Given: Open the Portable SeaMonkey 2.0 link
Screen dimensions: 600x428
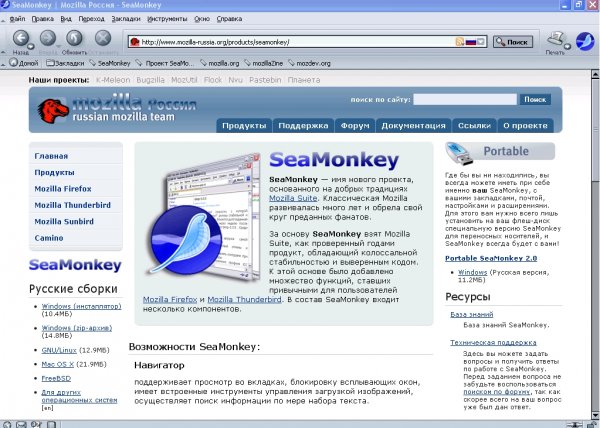Looking at the screenshot, I should click(x=491, y=258).
